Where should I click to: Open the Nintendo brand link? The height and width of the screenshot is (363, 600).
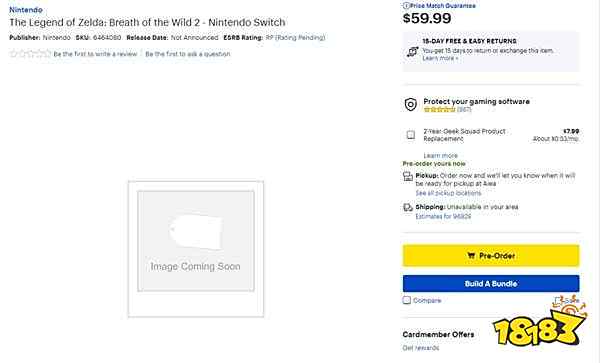click(x=26, y=10)
